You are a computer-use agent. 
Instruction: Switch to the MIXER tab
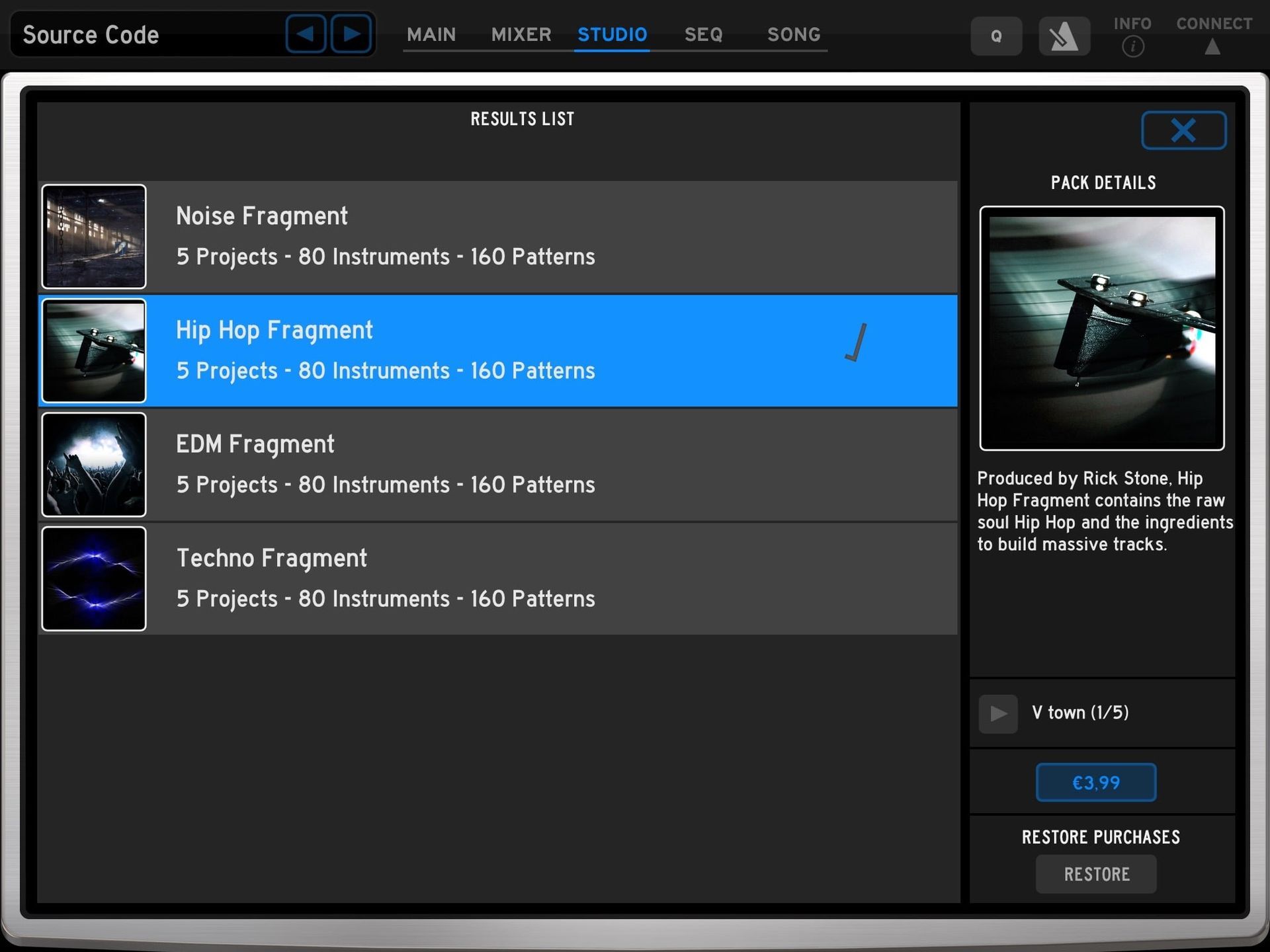[x=521, y=34]
